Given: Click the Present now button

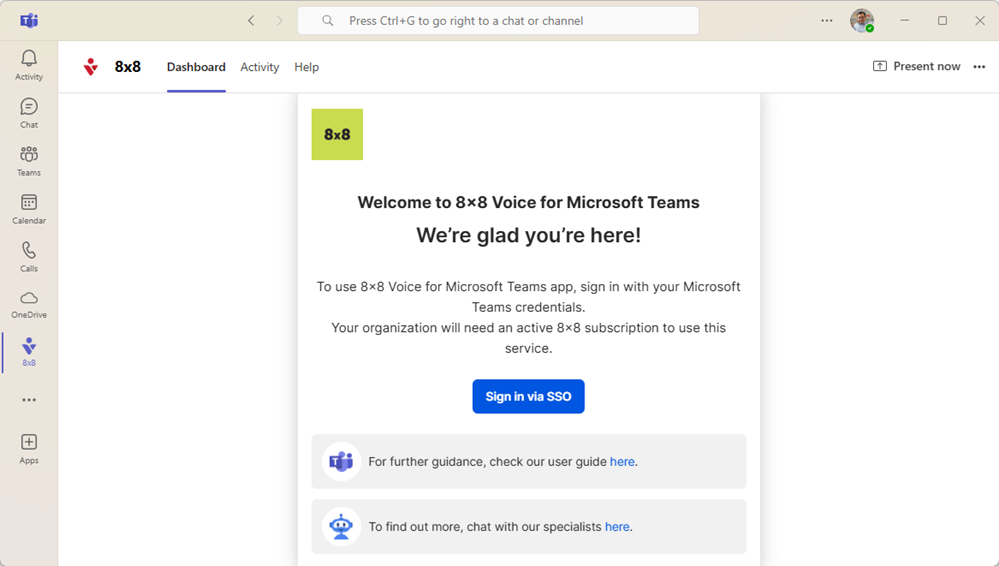Looking at the screenshot, I should click(916, 67).
